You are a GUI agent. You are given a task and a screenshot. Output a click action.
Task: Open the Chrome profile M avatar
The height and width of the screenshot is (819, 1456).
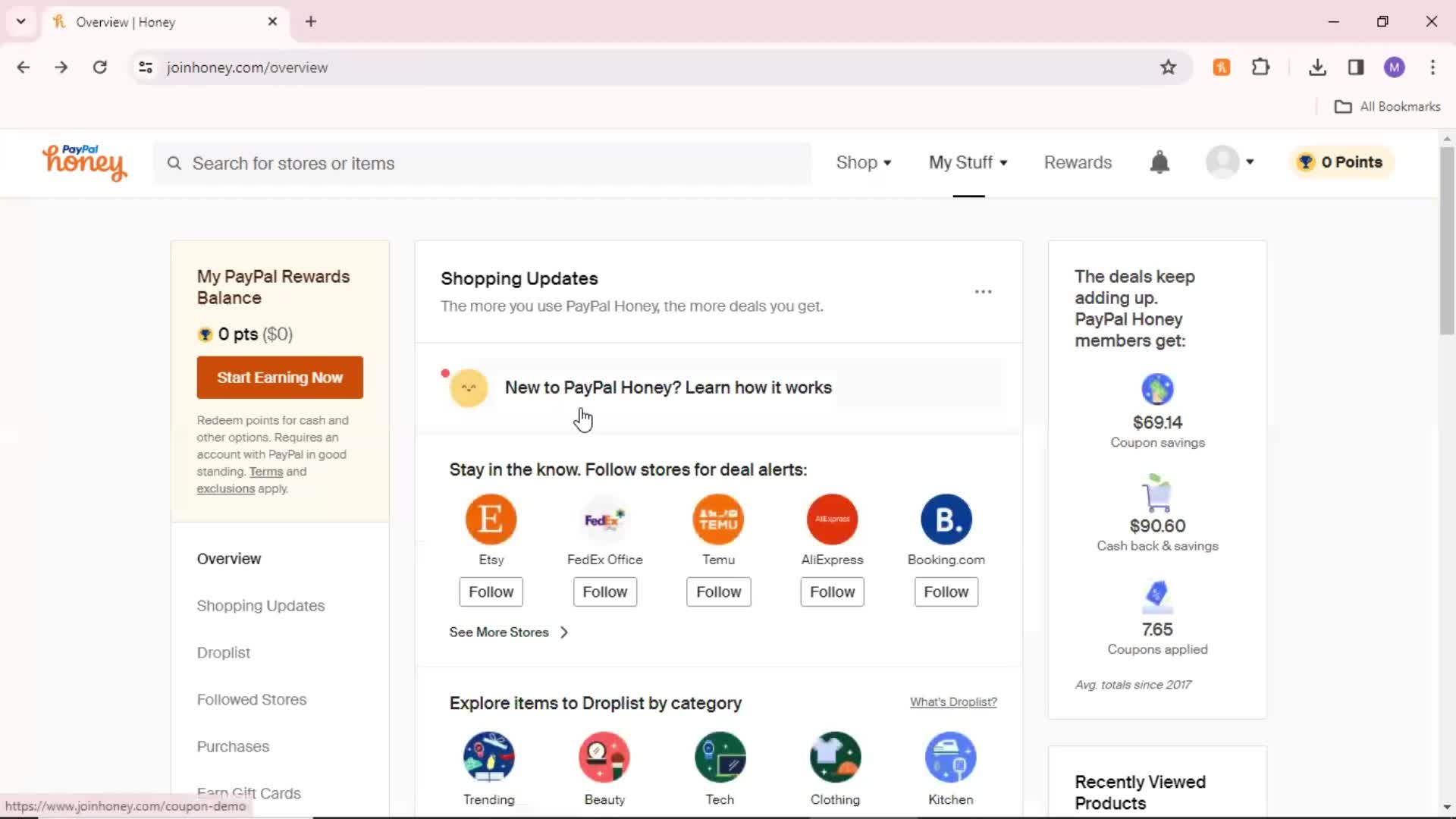pyautogui.click(x=1394, y=67)
